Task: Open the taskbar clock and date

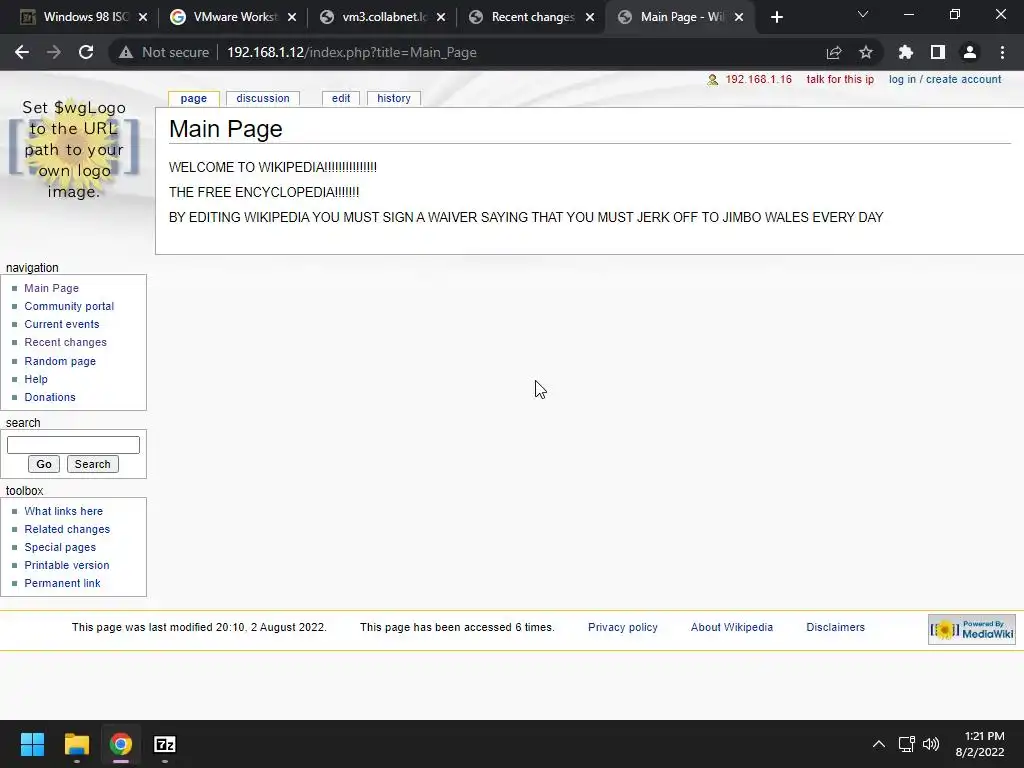Action: pos(980,744)
